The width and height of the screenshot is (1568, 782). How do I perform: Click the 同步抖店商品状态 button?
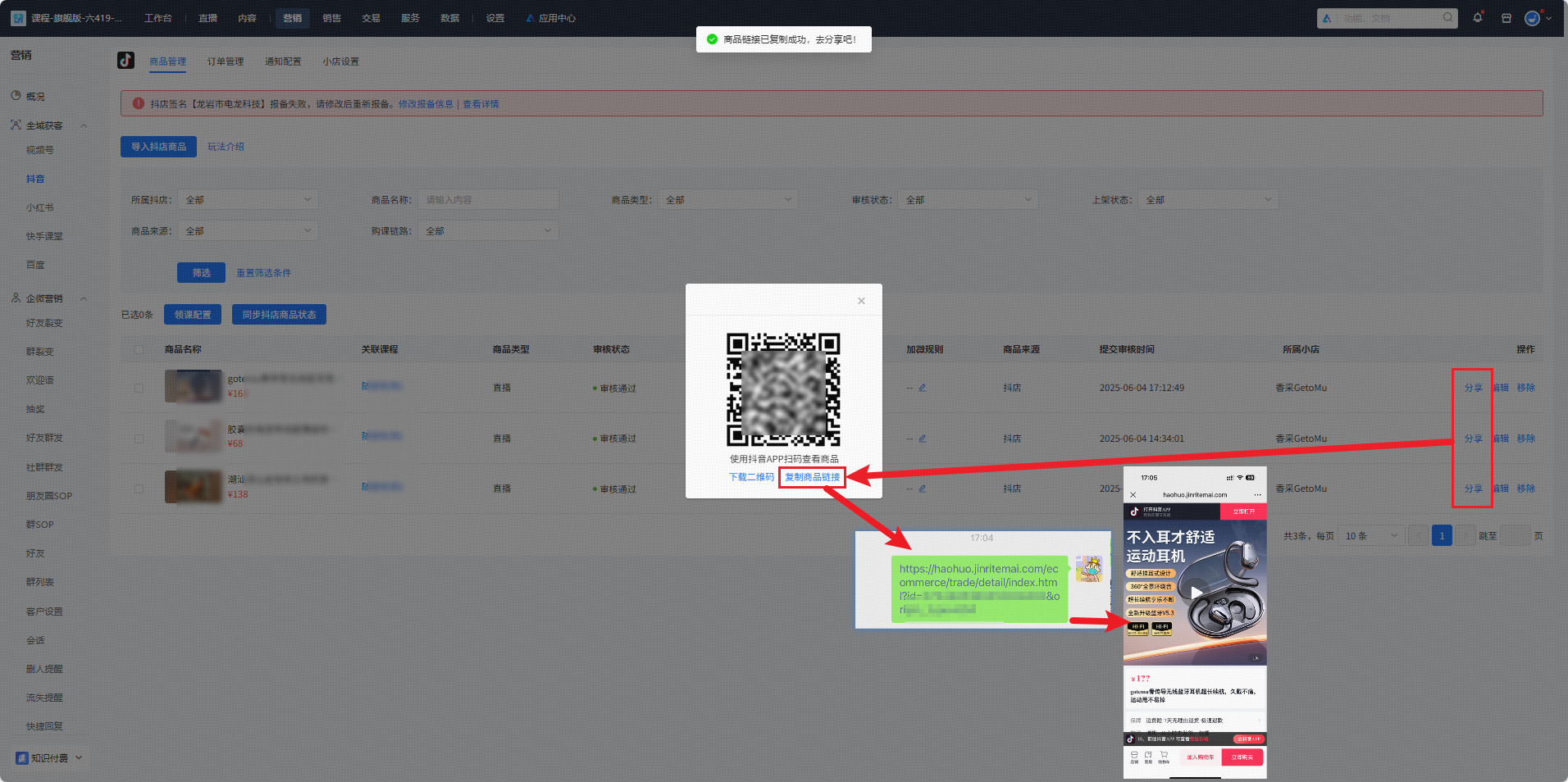point(279,315)
